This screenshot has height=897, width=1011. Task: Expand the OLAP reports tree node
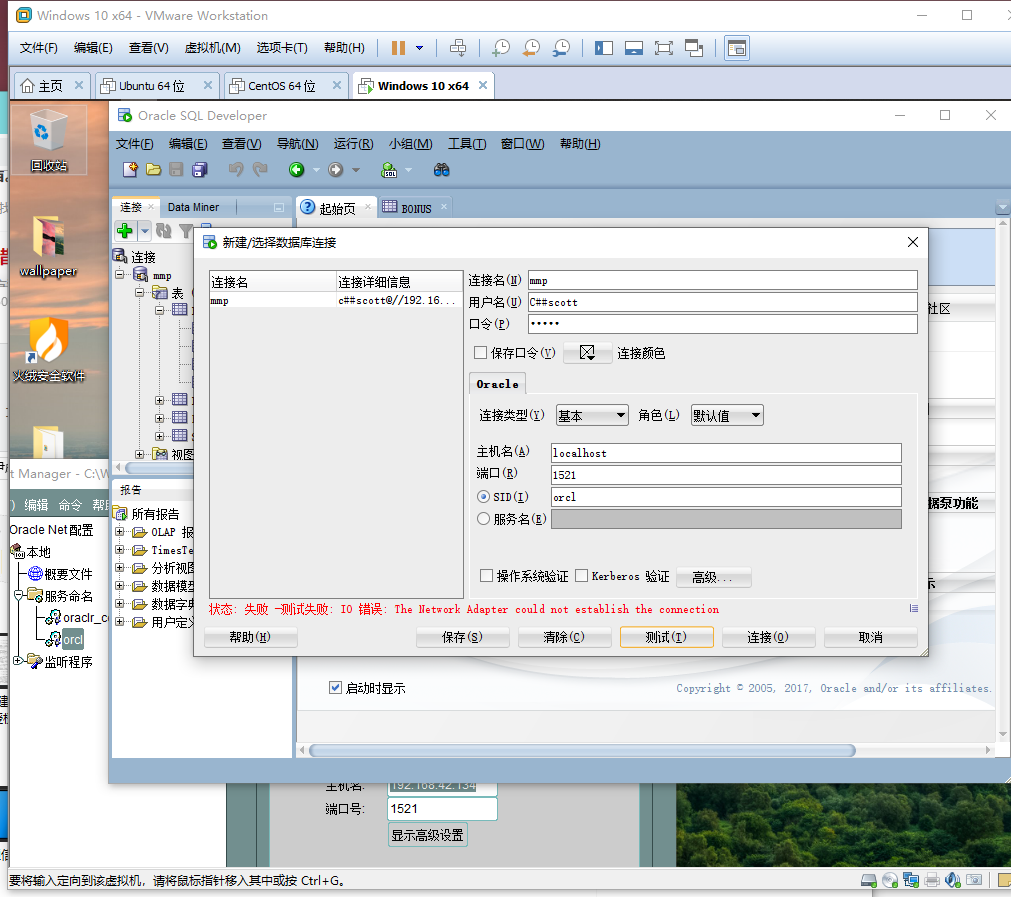(120, 531)
